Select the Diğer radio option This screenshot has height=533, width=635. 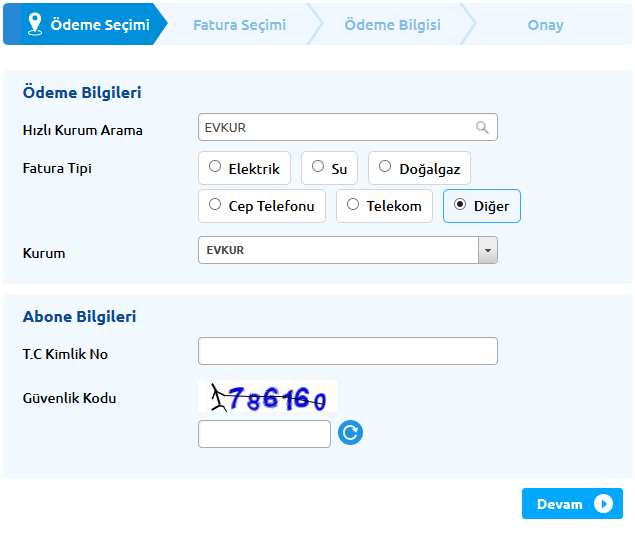pyautogui.click(x=459, y=205)
